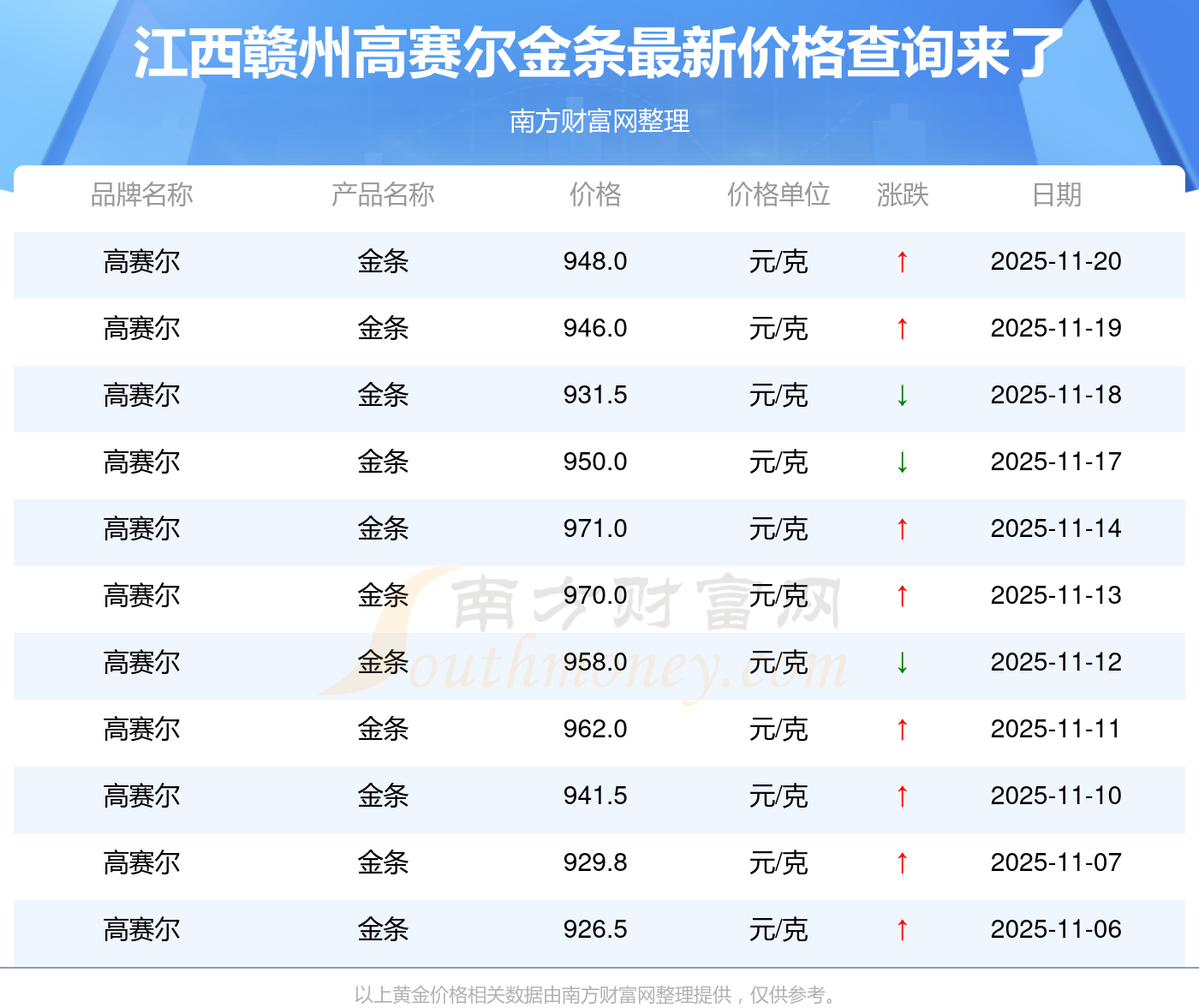1199x1008 pixels.
Task: Click the date 2025-11-12
Action: [1056, 662]
